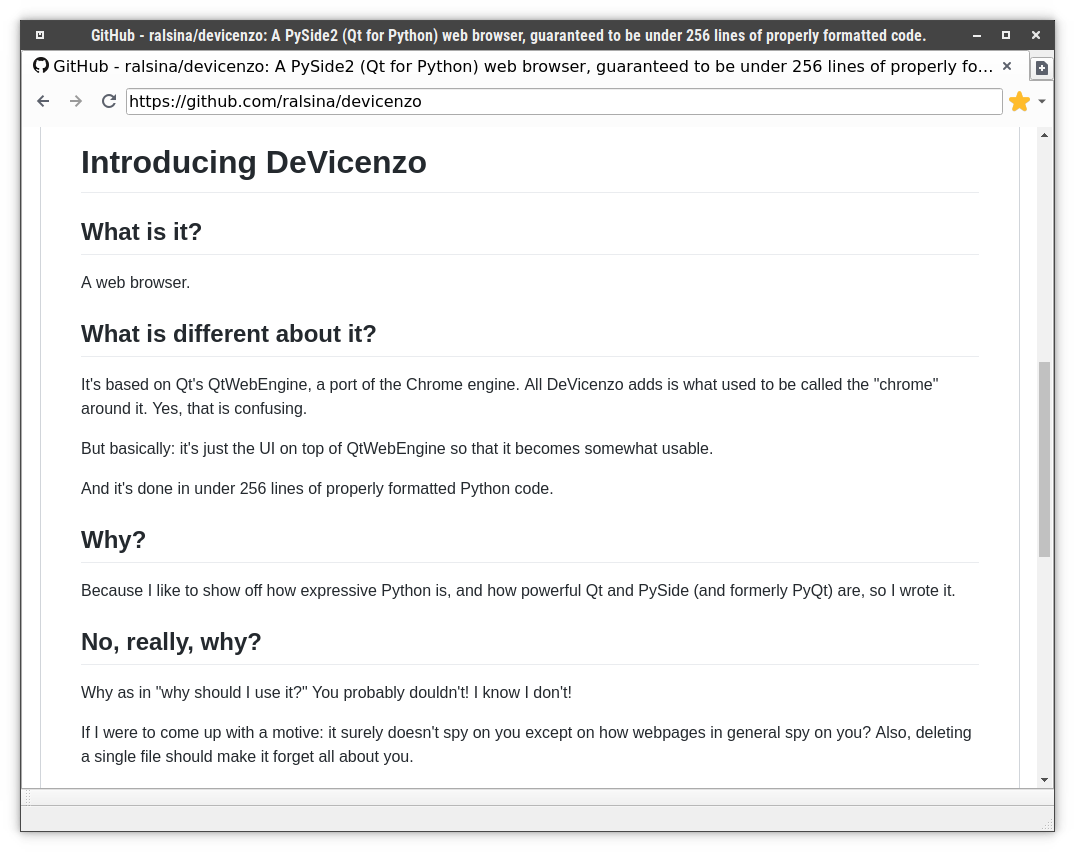Open a new tab with plus icon

1041,68
